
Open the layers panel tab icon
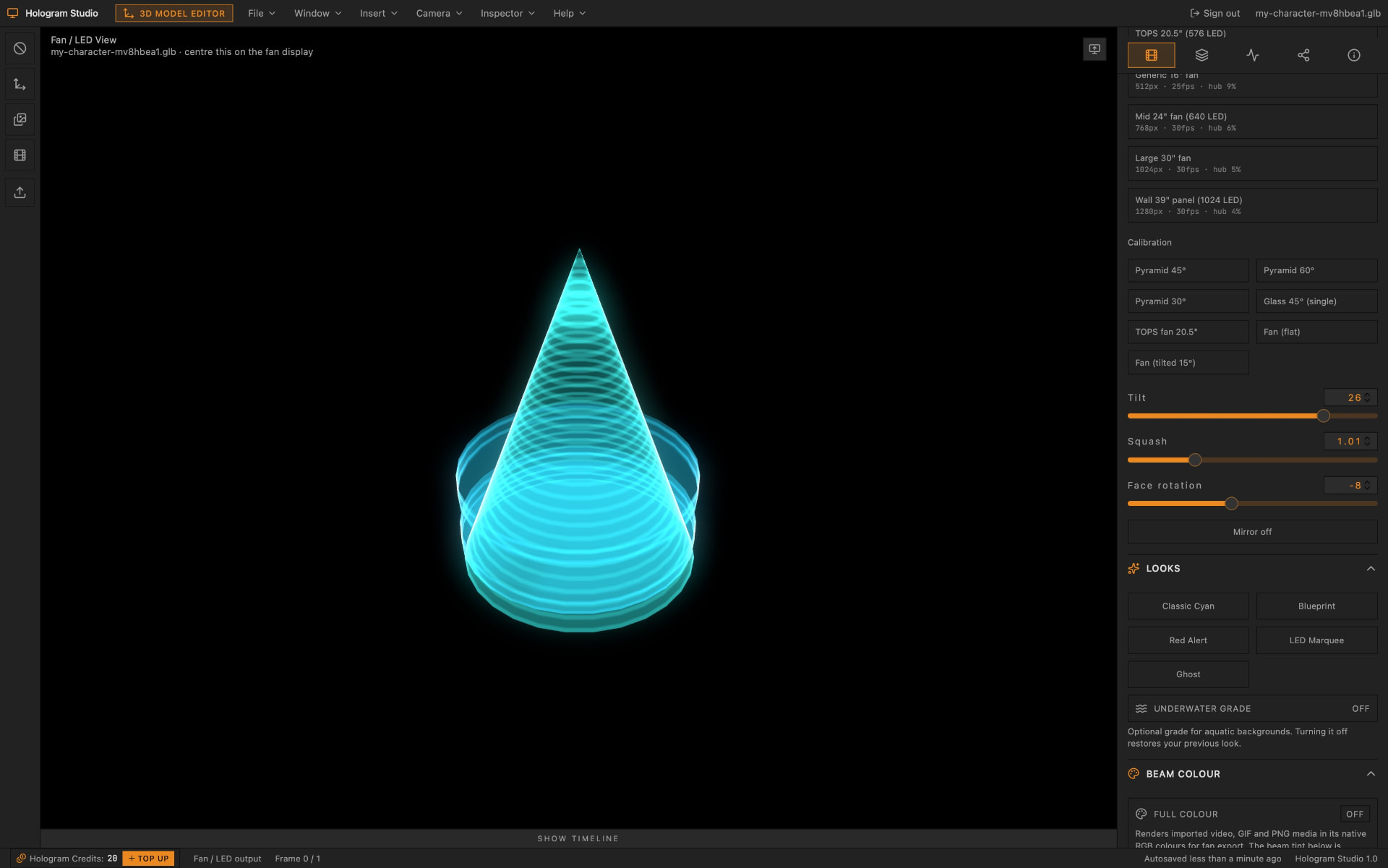point(1201,55)
